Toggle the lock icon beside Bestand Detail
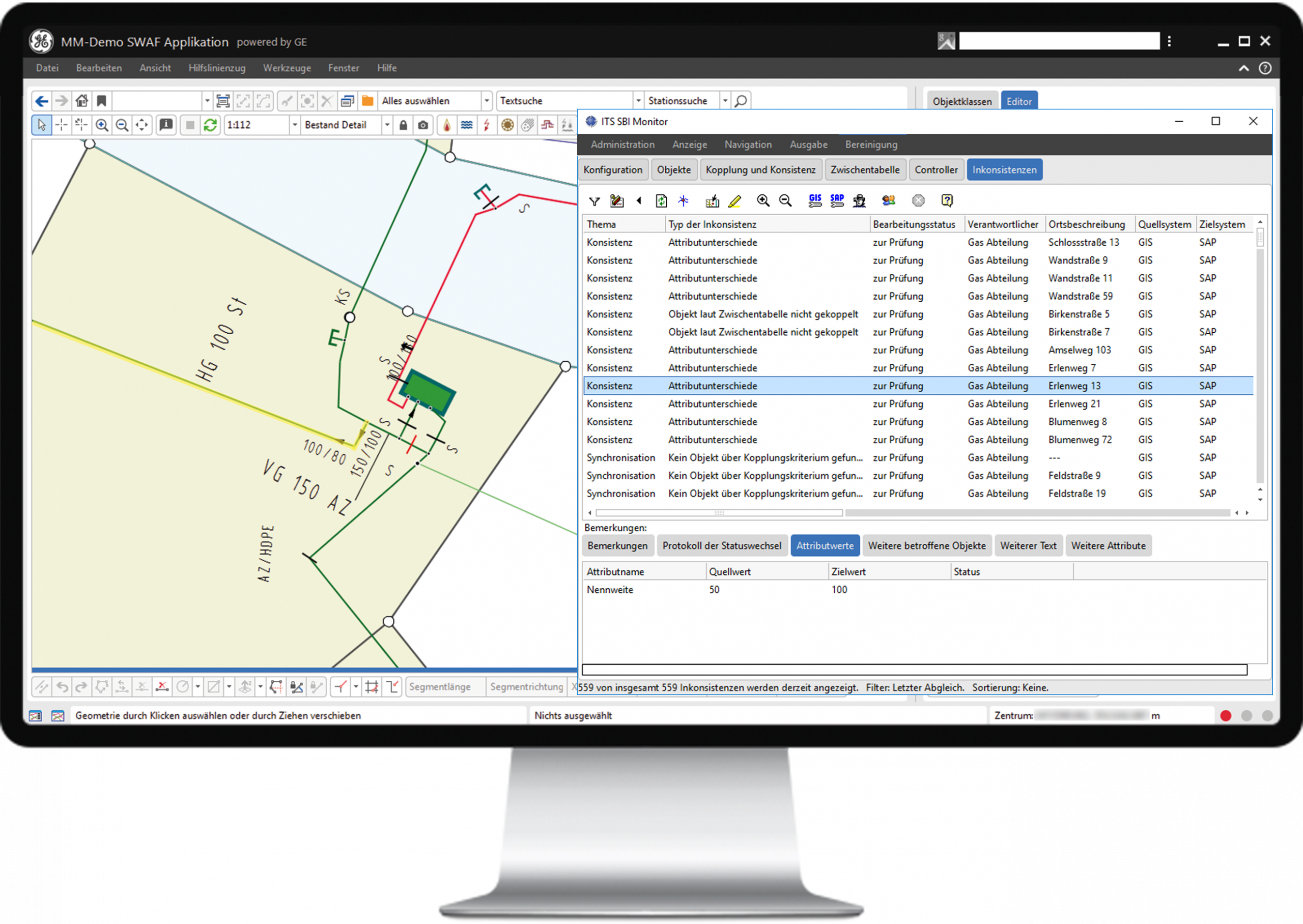This screenshot has width=1303, height=924. click(404, 125)
